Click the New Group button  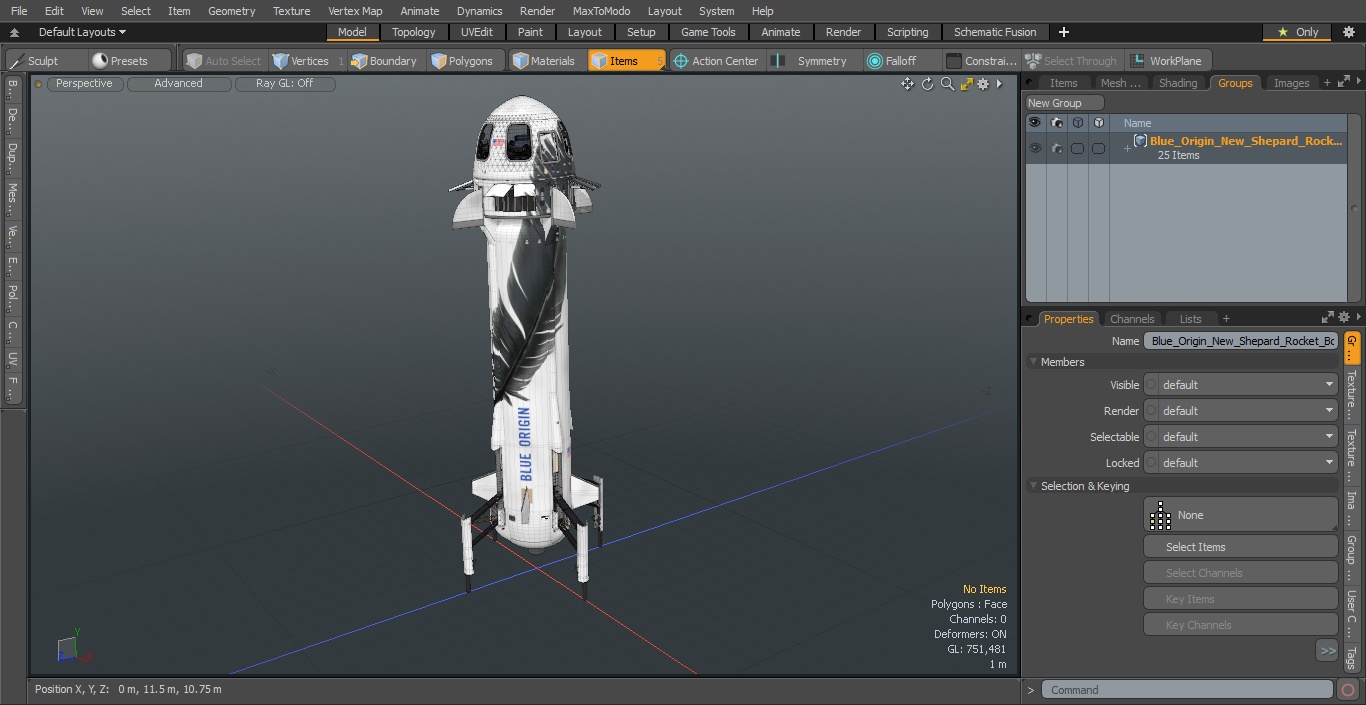coord(1064,103)
